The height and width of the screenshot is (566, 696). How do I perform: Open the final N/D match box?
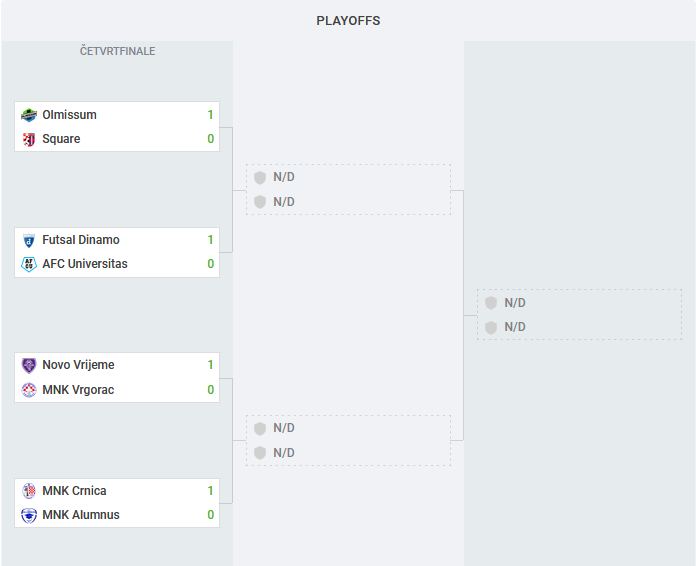pyautogui.click(x=579, y=315)
